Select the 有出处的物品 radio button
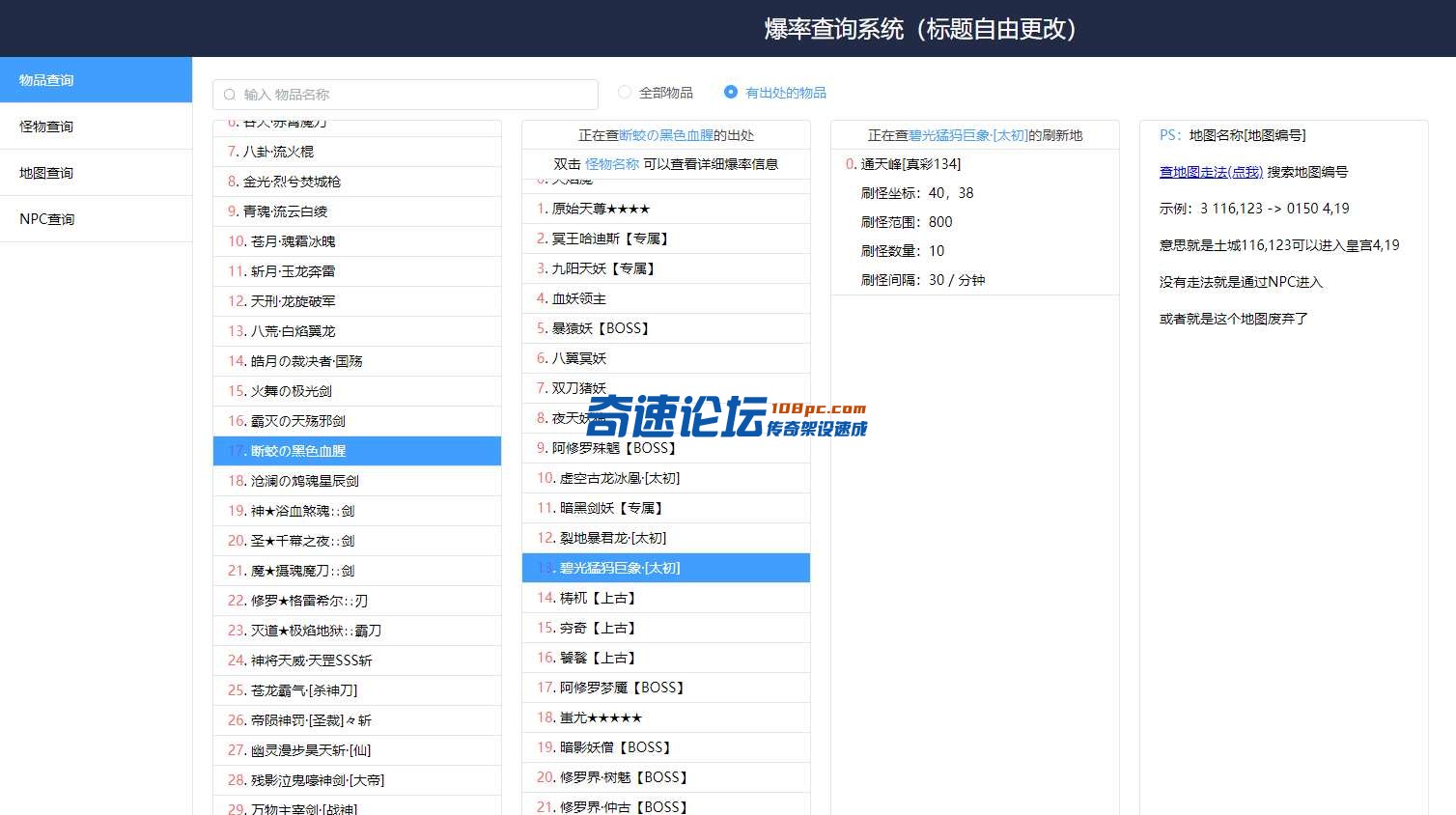Image resolution: width=1456 pixels, height=815 pixels. (x=731, y=93)
